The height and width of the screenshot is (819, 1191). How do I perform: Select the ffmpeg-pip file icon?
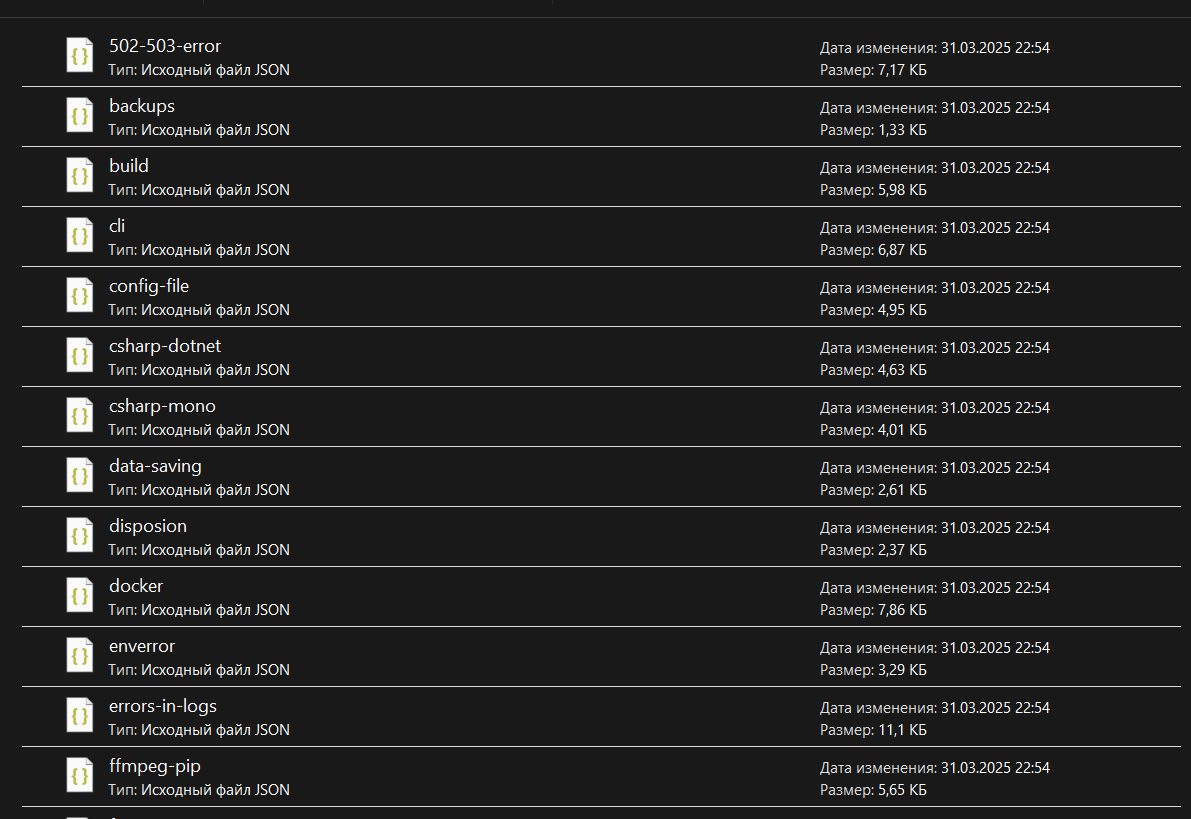(80, 775)
